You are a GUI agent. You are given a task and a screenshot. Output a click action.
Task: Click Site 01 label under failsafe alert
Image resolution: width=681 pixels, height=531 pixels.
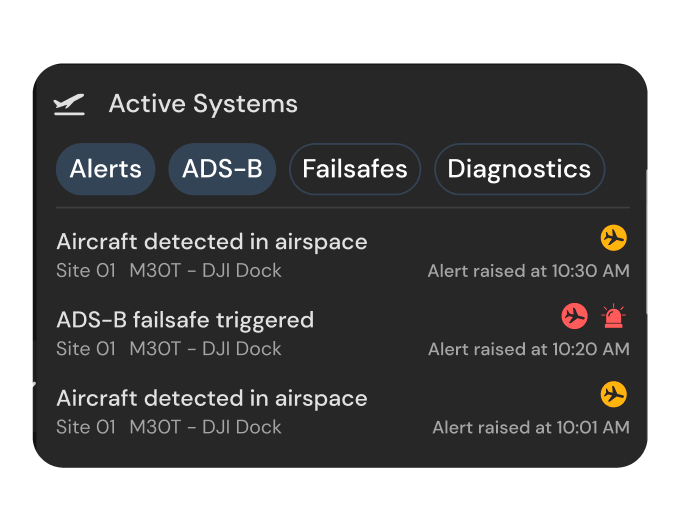click(86, 349)
